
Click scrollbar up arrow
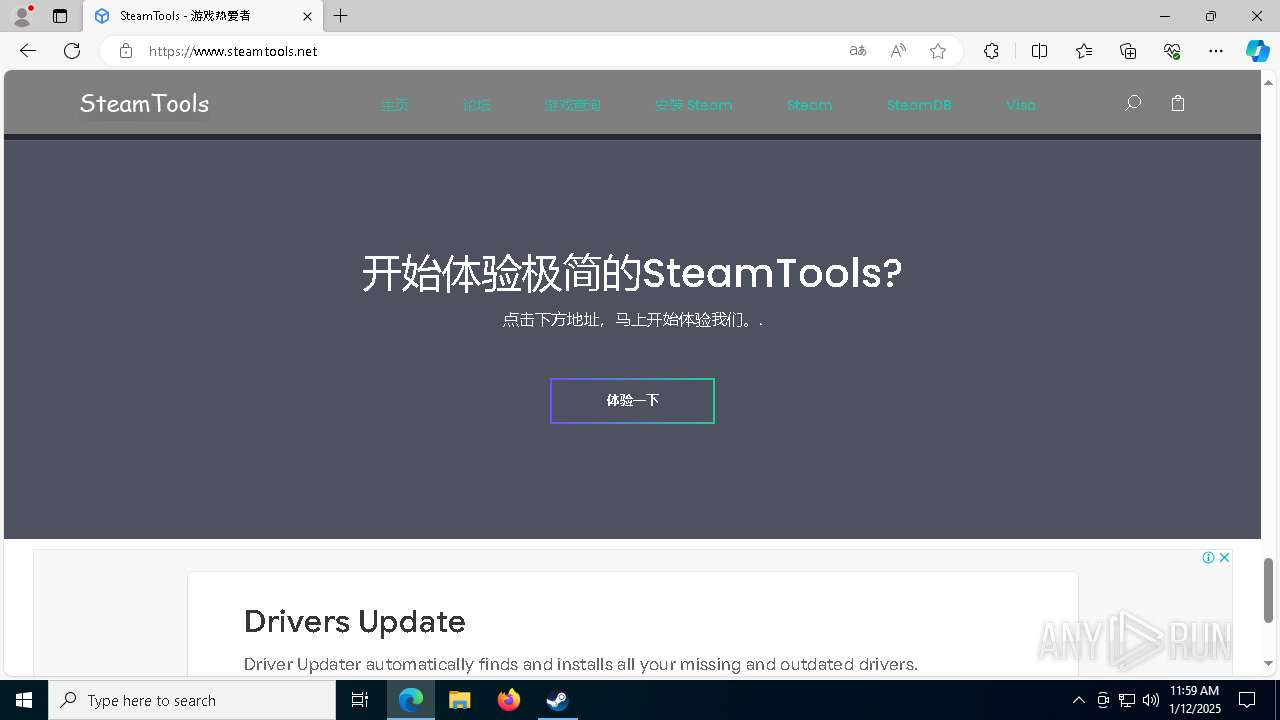(1268, 81)
